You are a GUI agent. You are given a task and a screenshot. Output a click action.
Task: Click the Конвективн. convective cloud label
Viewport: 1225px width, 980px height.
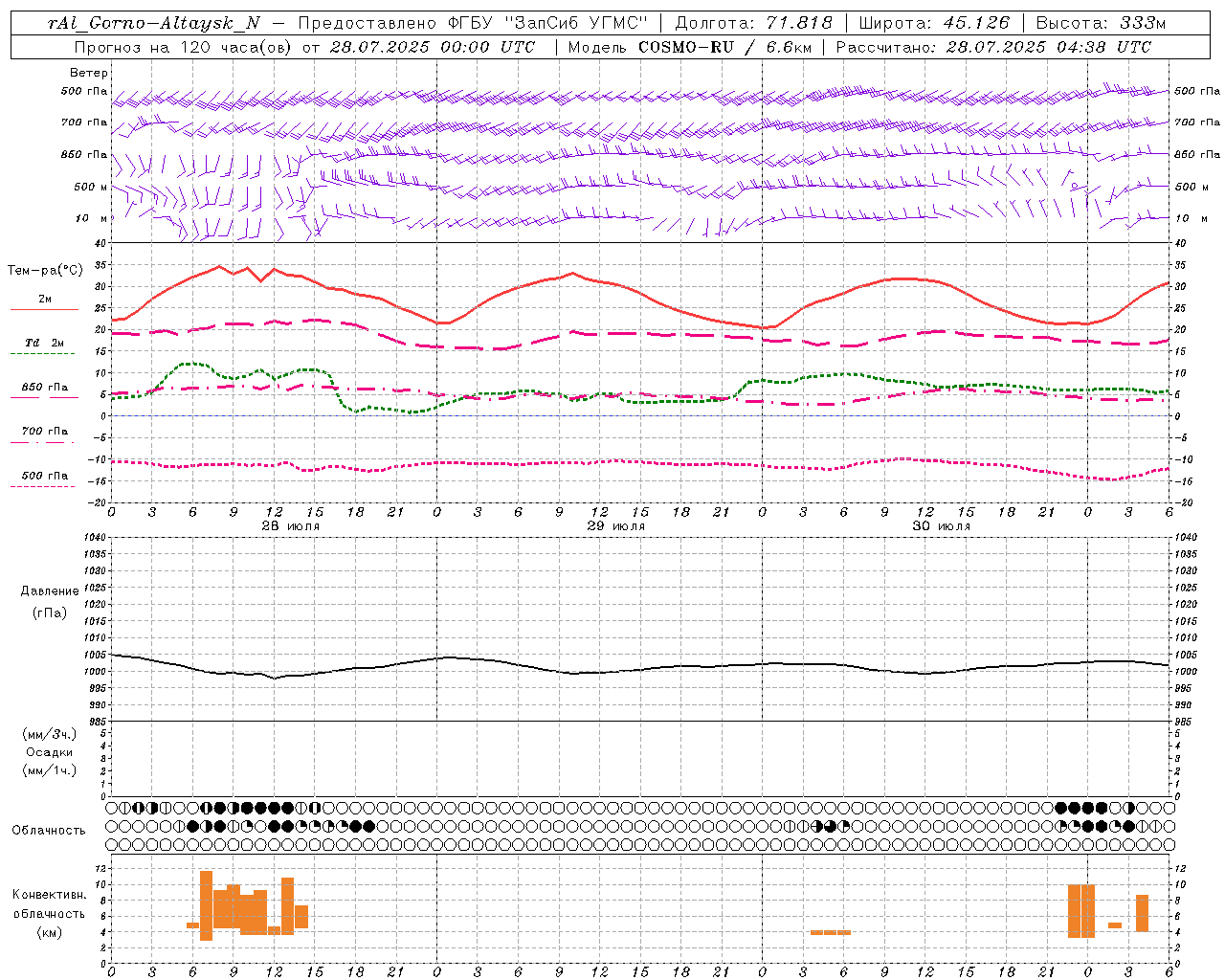(x=49, y=895)
